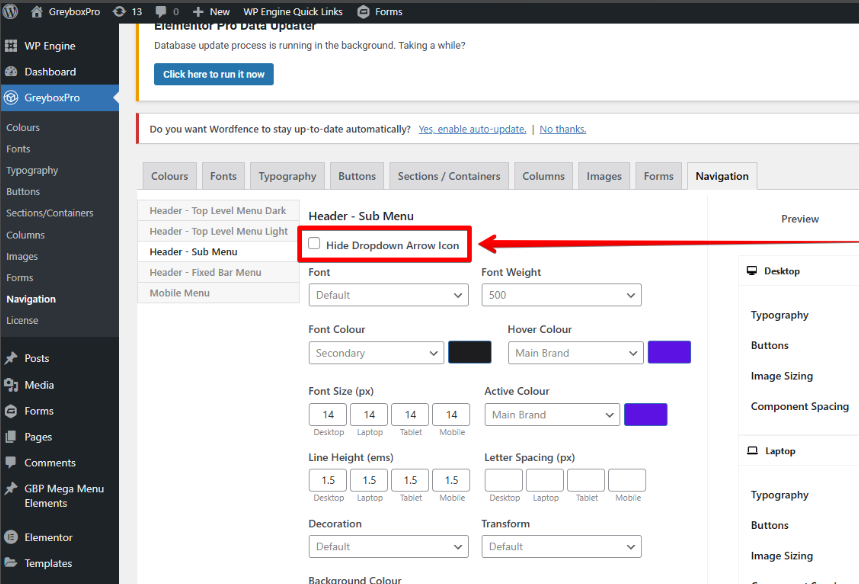859x584 pixels.
Task: Select Header - Top Level Menu Light
Action: point(218,231)
